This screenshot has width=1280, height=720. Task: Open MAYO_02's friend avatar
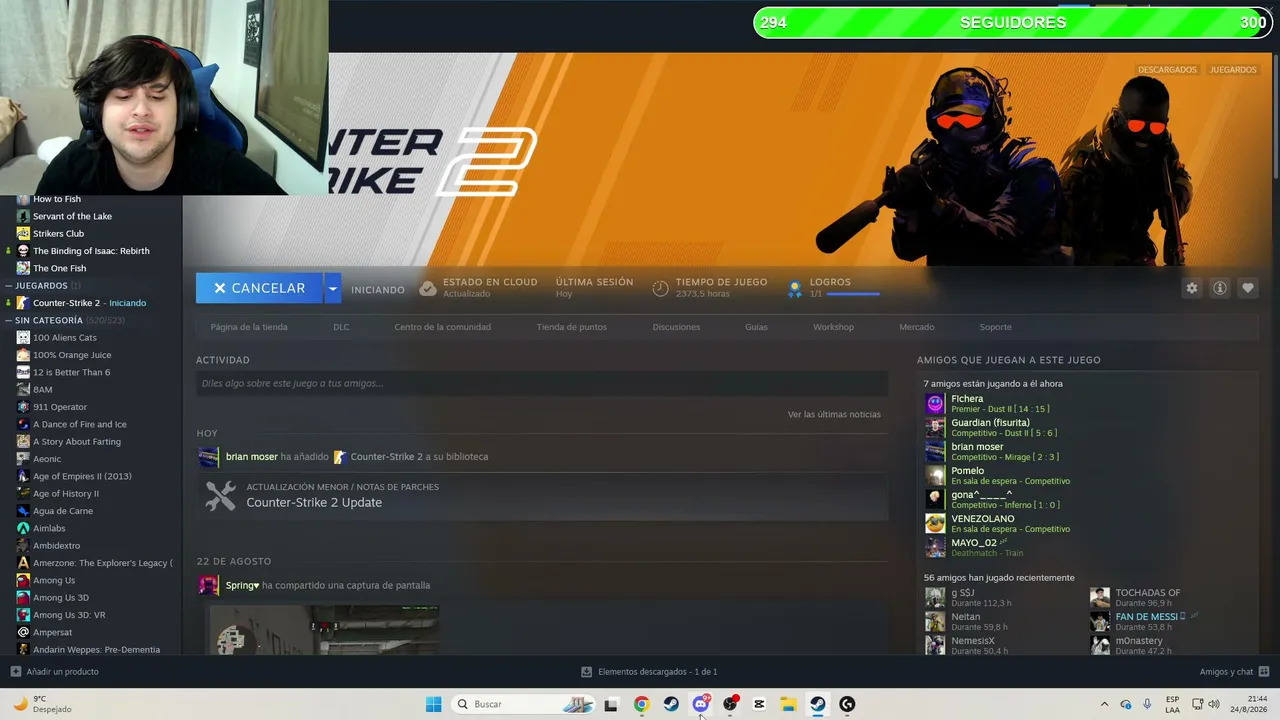[x=935, y=547]
